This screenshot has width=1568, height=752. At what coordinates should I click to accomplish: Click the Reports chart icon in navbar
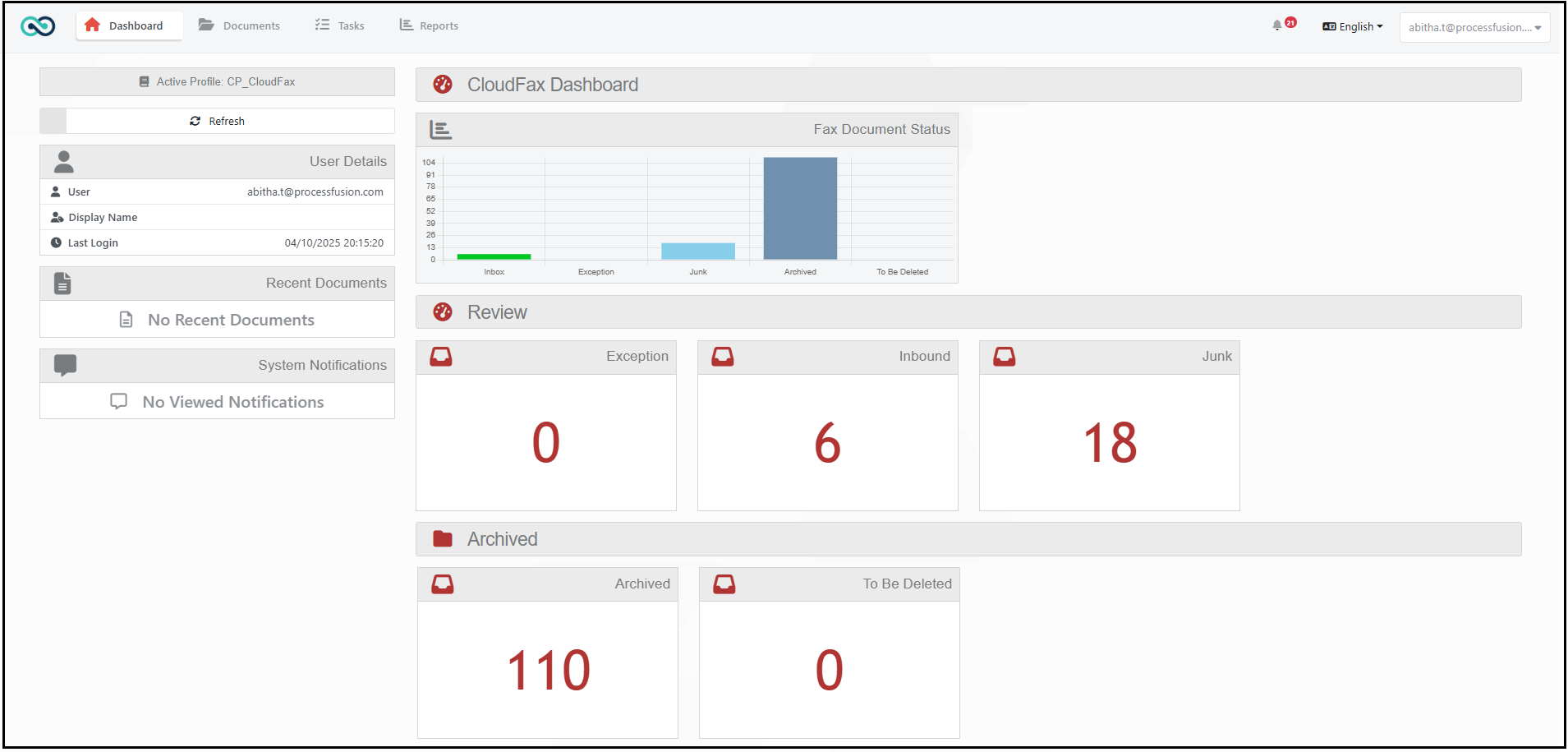coord(406,25)
